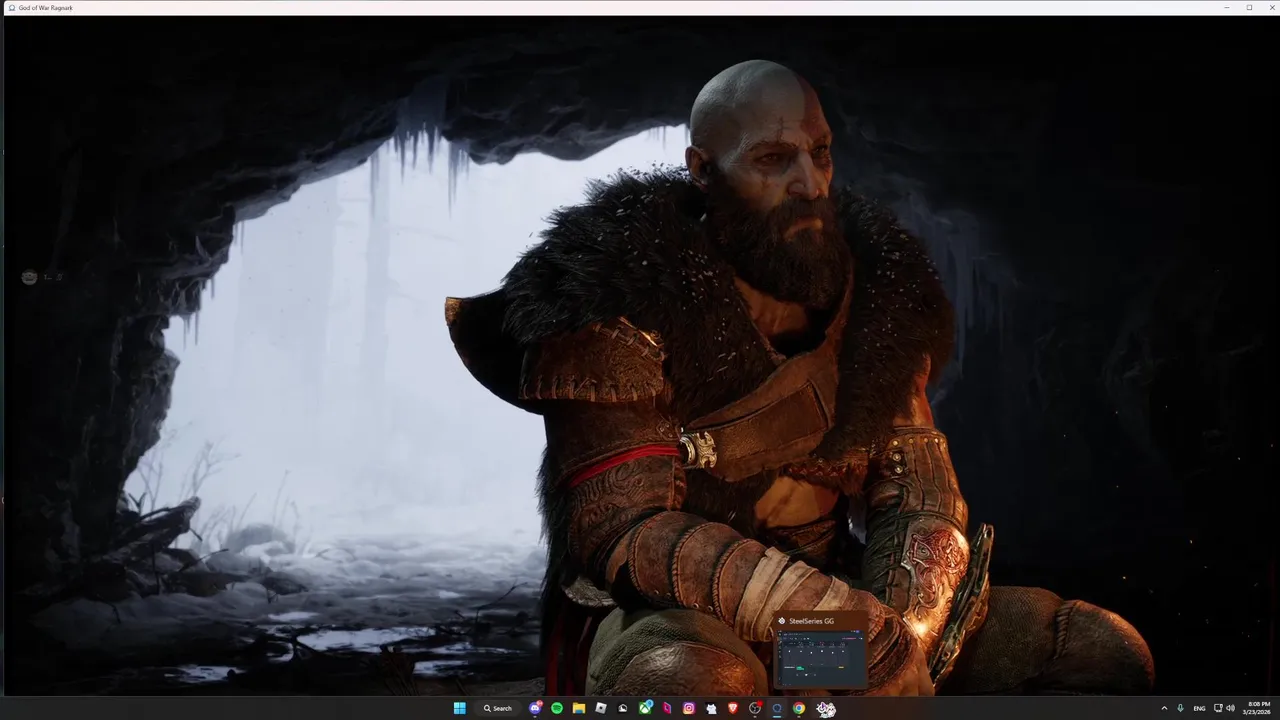Open the Xbox app taskbar icon
The height and width of the screenshot is (720, 1280).
(x=646, y=708)
